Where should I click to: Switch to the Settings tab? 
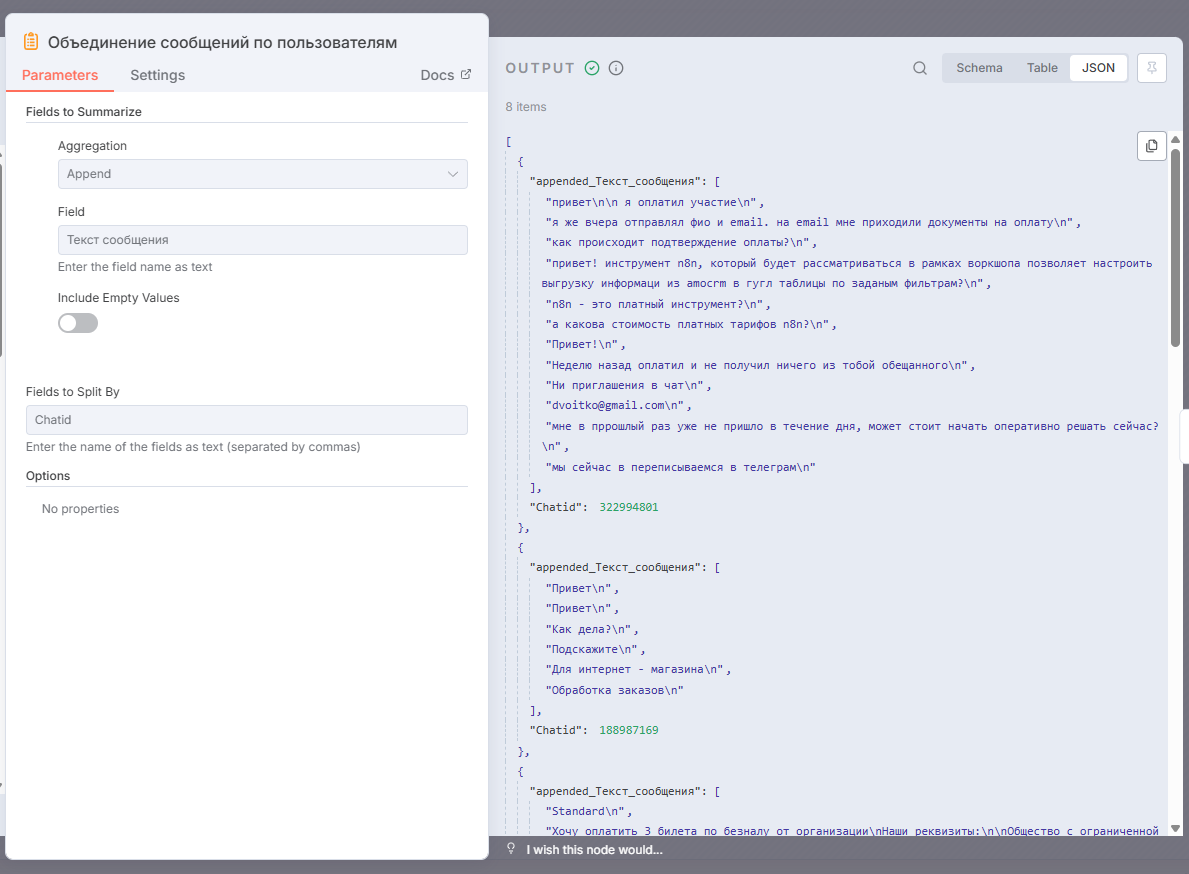[157, 75]
